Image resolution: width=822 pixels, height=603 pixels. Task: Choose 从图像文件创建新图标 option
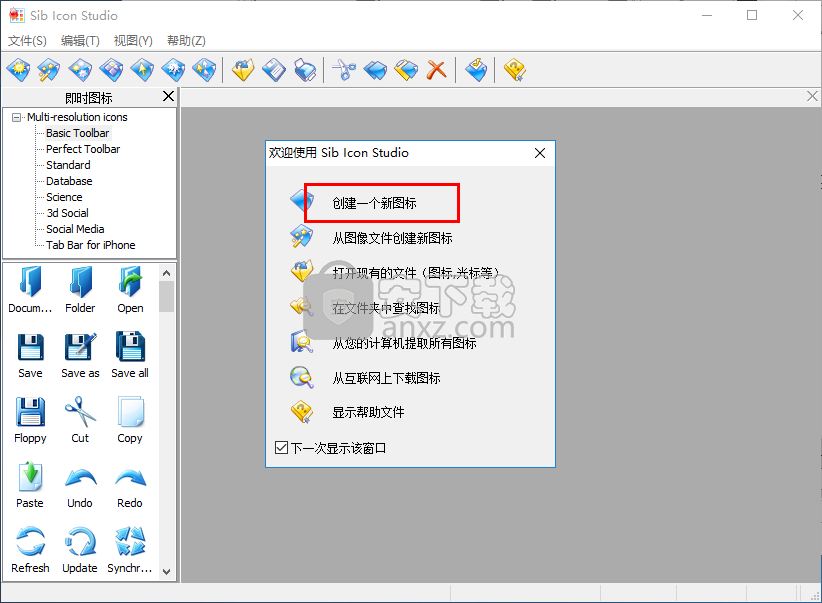click(x=392, y=238)
